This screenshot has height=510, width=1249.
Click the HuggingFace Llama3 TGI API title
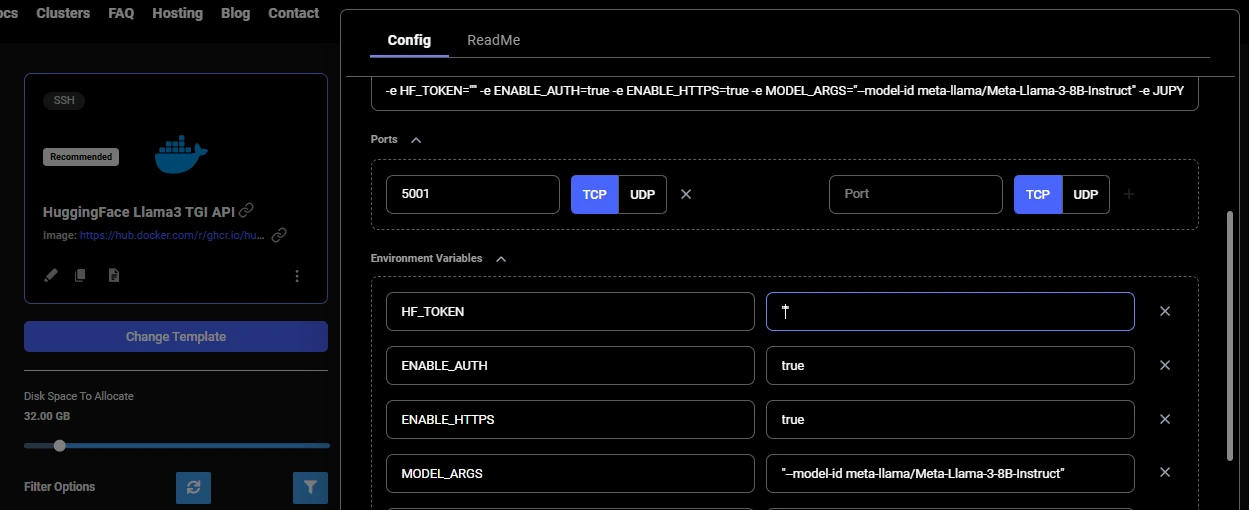(138, 212)
